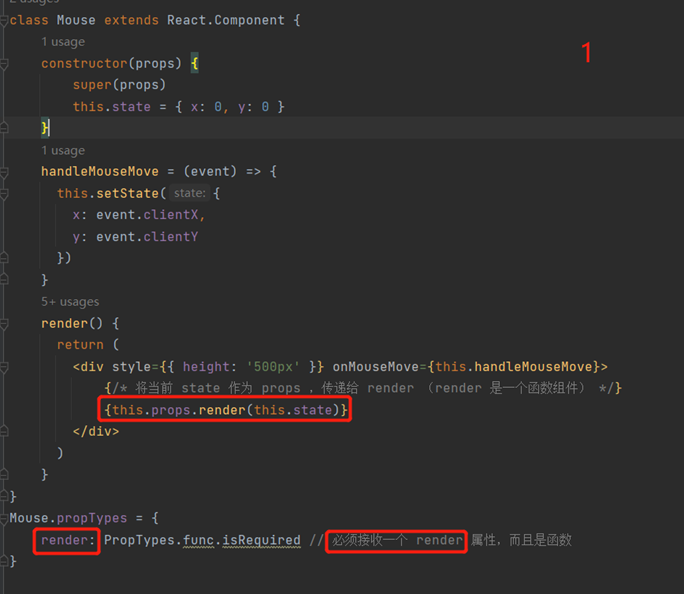The width and height of the screenshot is (684, 594).
Task: Fold the this.setState call block
Action: [4, 194]
